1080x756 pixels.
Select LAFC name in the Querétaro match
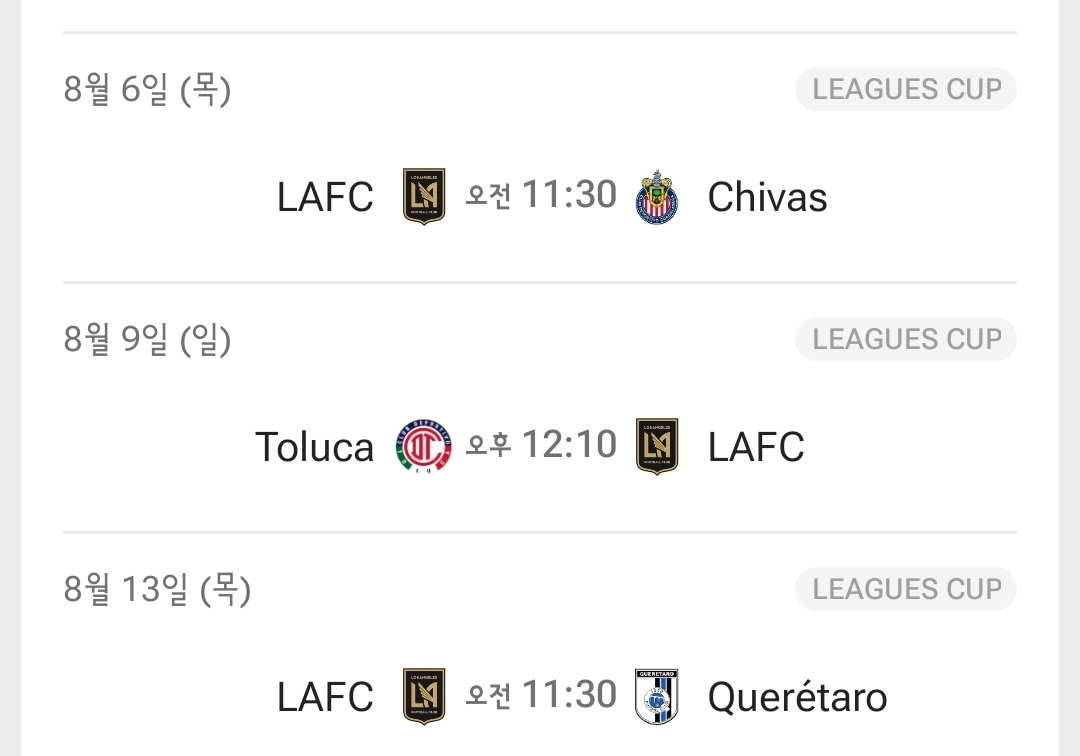(x=325, y=697)
